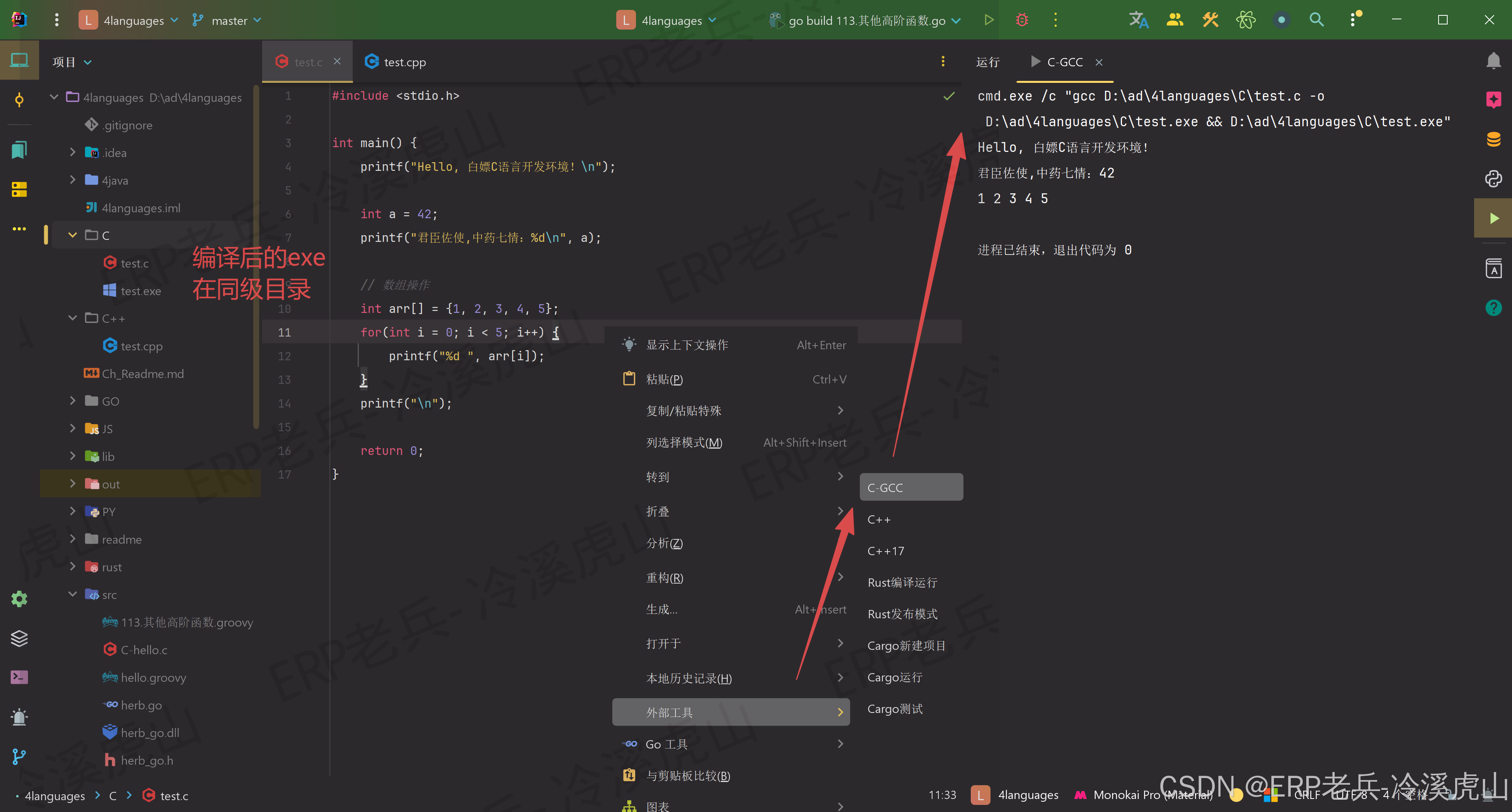Collapse the C folder in project tree

pos(73,235)
